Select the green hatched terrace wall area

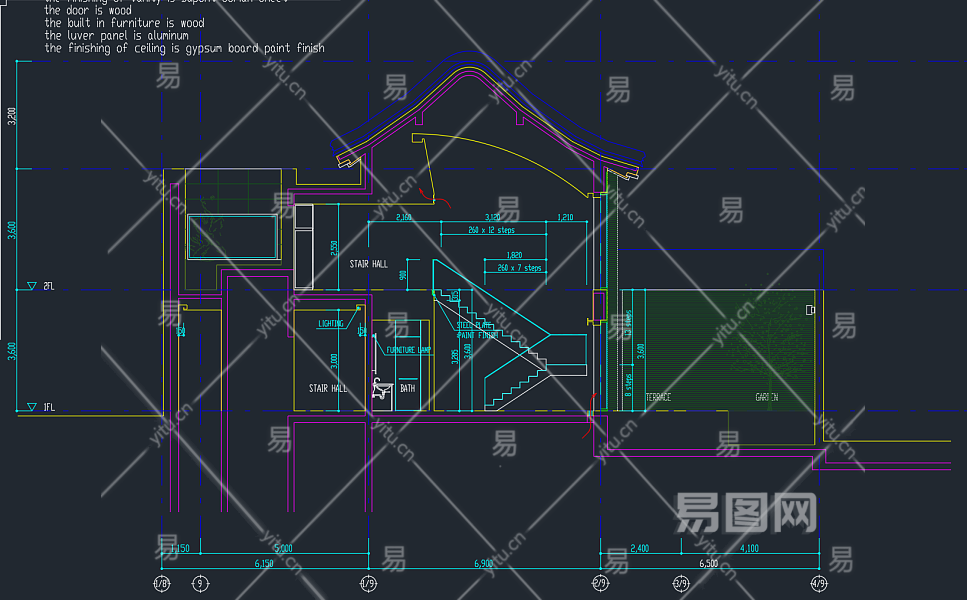[x=718, y=350]
